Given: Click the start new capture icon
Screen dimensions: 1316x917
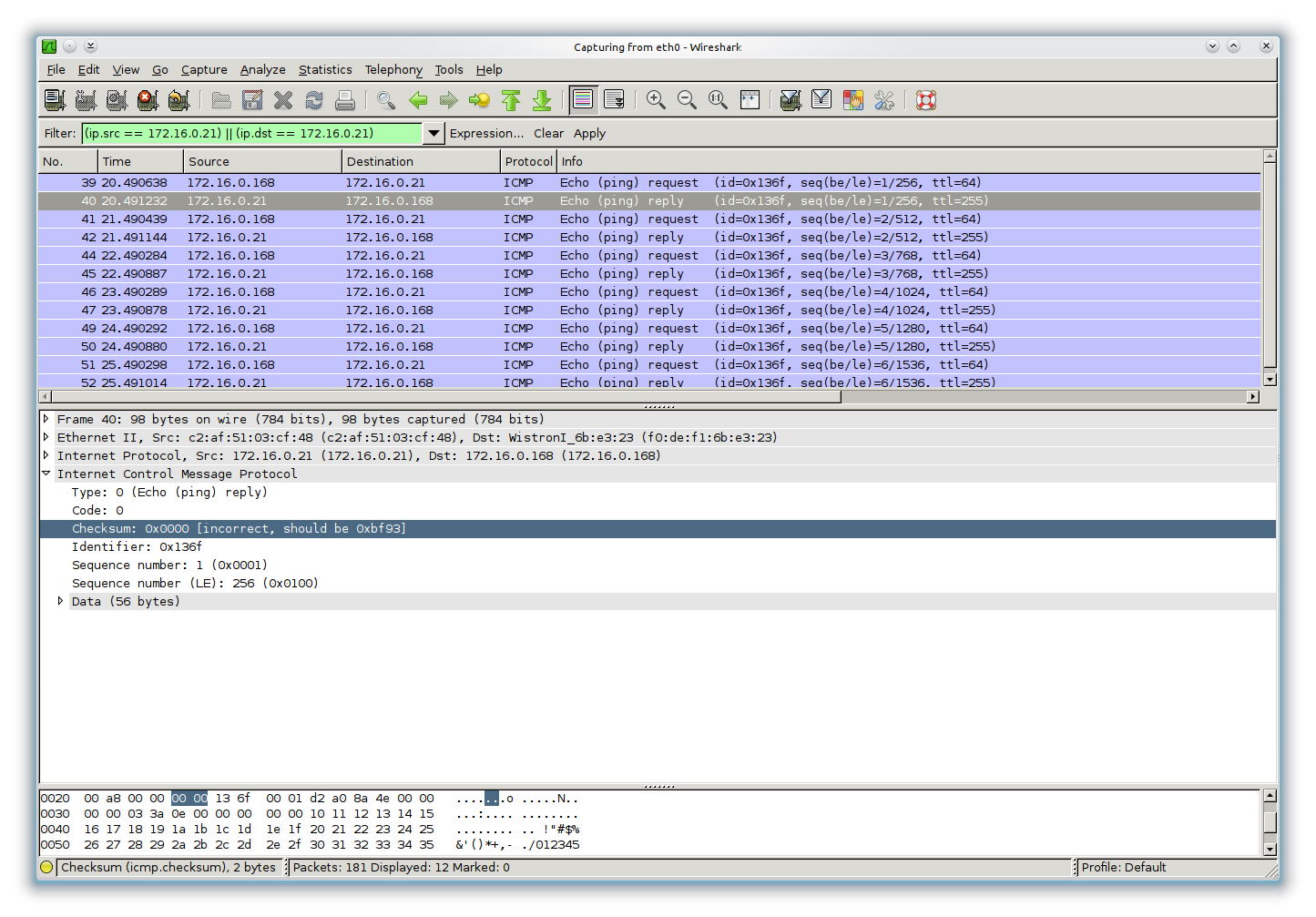Looking at the screenshot, I should [117, 100].
